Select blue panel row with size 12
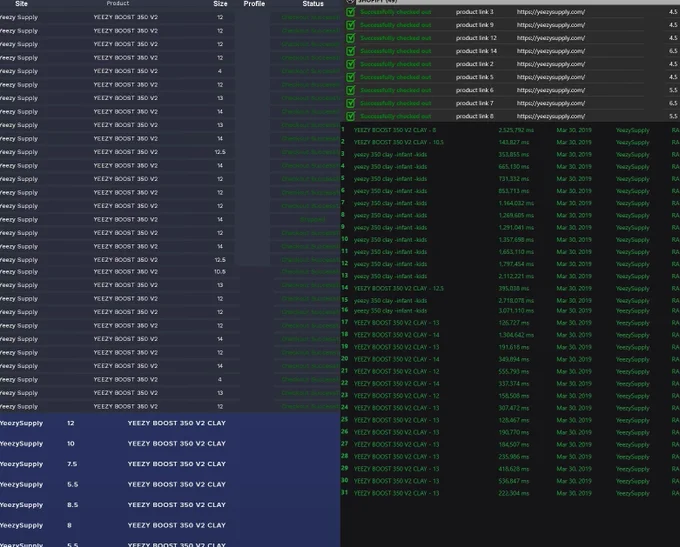 [x=170, y=423]
